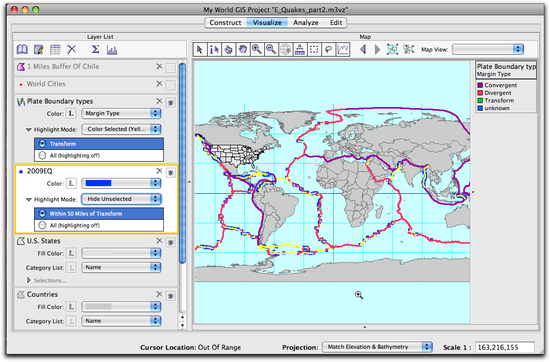Collapse Plate Boundary Highlight Mode triangle
Image resolution: width=550 pixels, height=362 pixels.
click(29, 129)
